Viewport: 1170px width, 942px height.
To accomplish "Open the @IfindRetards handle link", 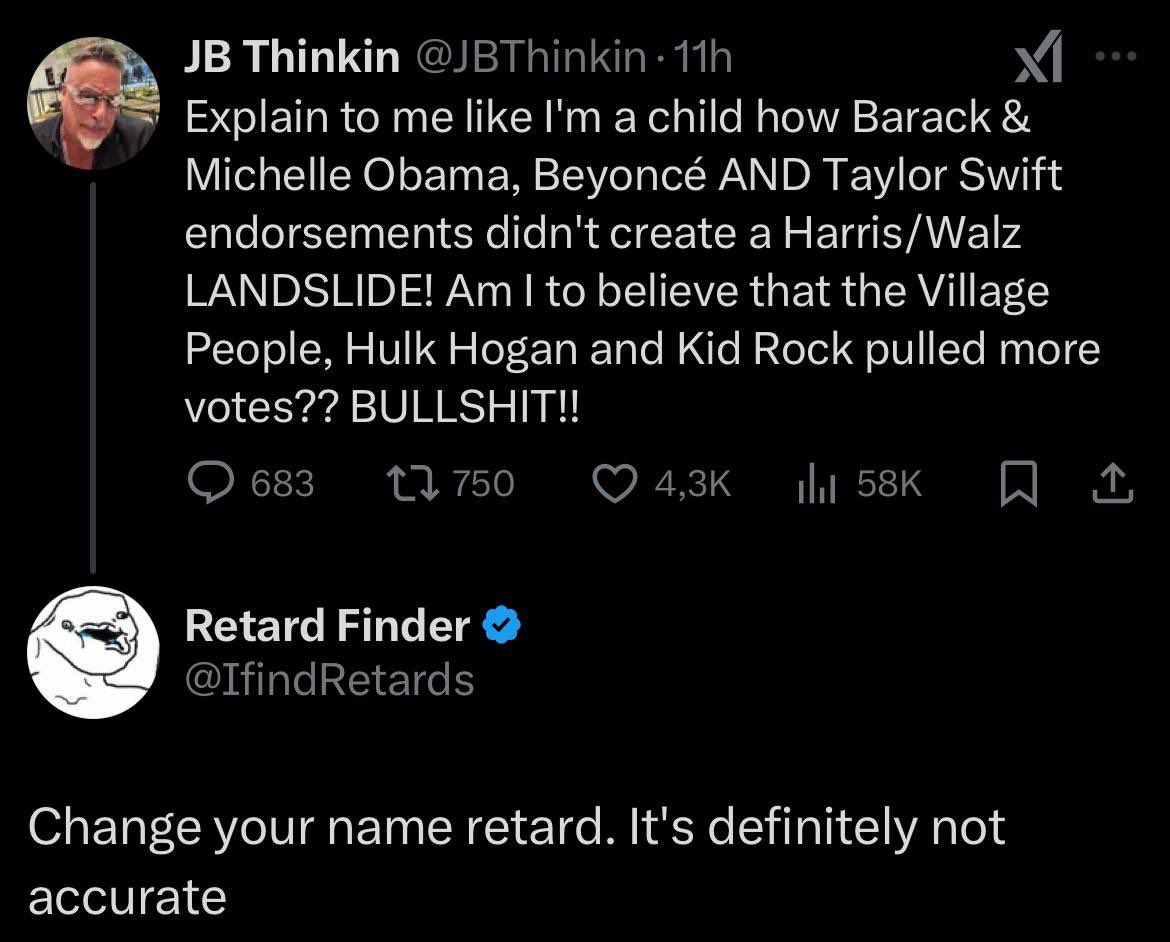I will (x=329, y=680).
